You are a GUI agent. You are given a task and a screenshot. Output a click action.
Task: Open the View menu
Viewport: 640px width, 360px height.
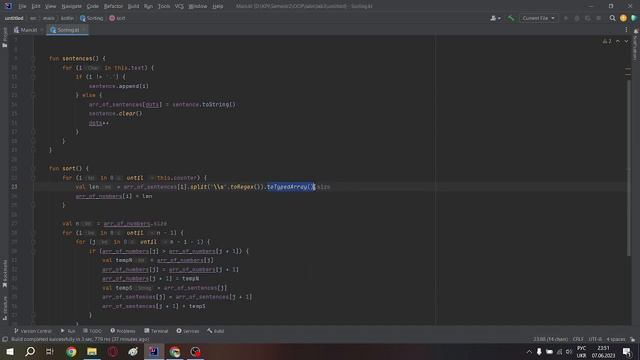coord(50,6)
